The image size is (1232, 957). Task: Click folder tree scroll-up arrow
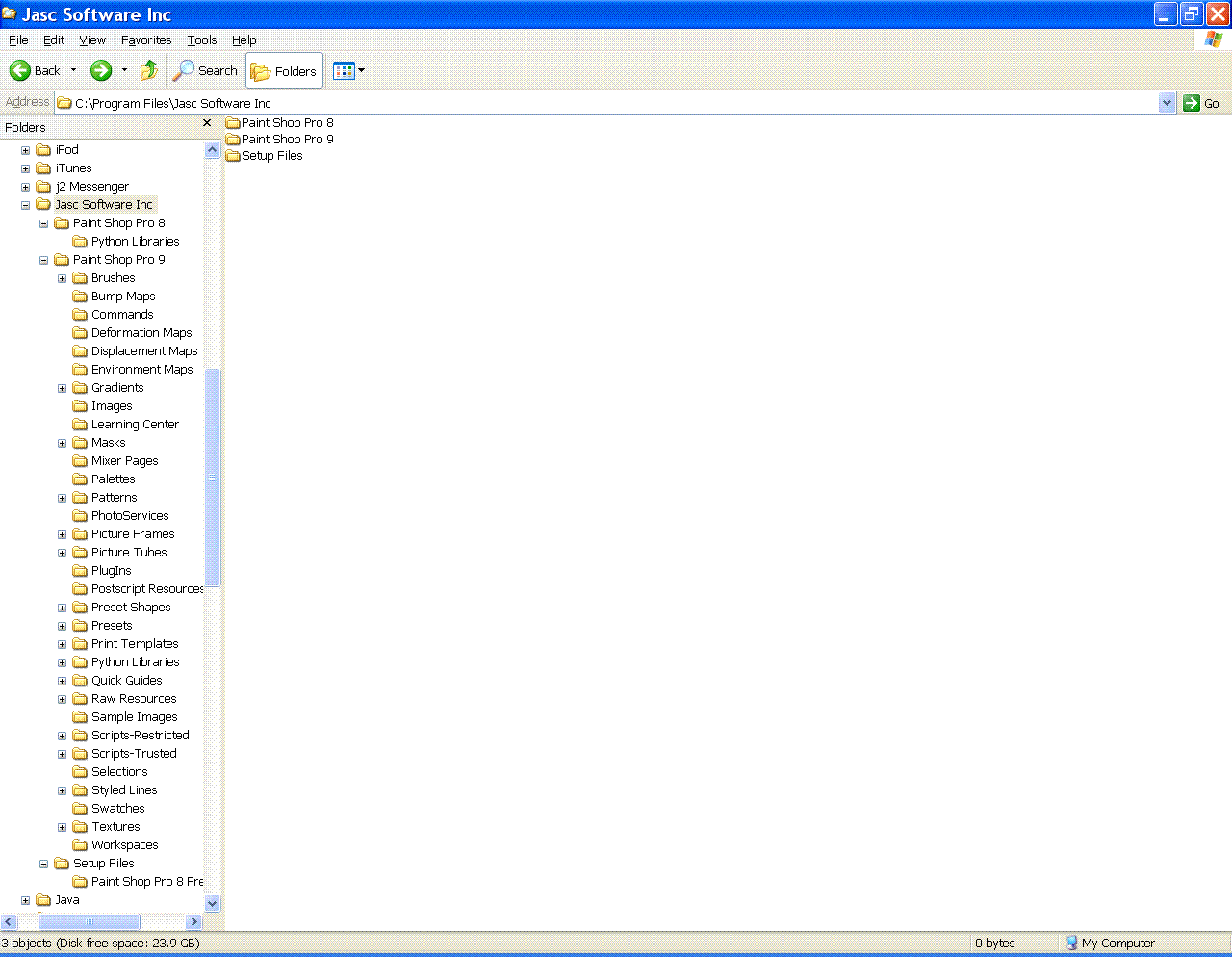[x=213, y=150]
